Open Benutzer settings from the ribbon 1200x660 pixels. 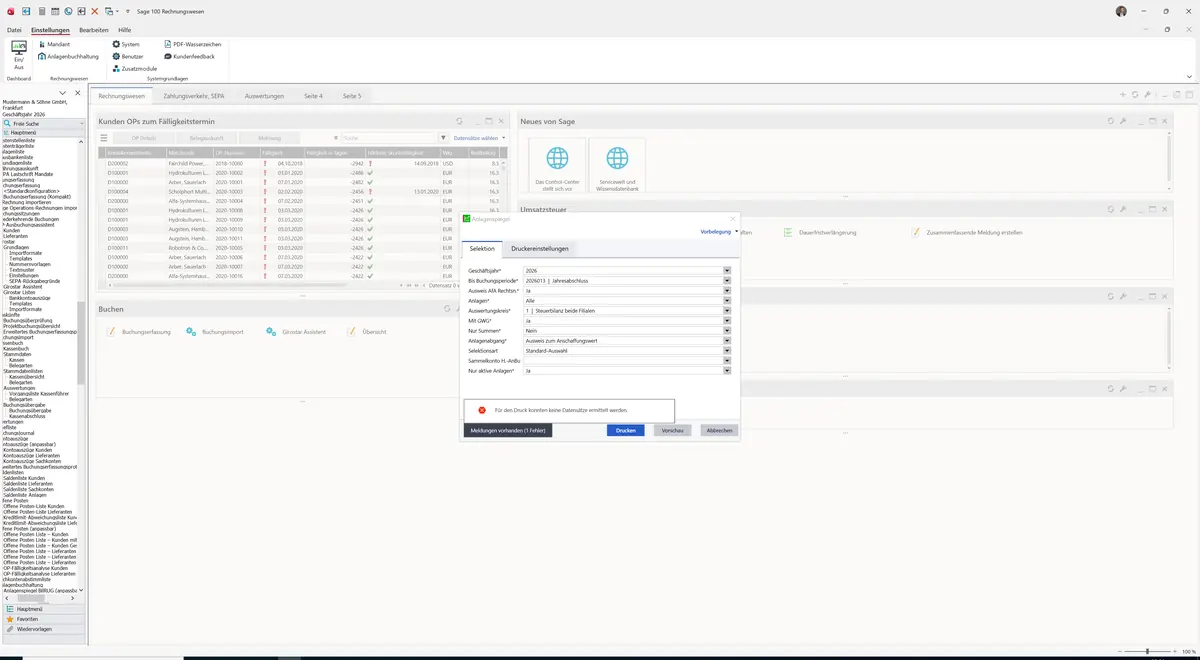tap(128, 56)
